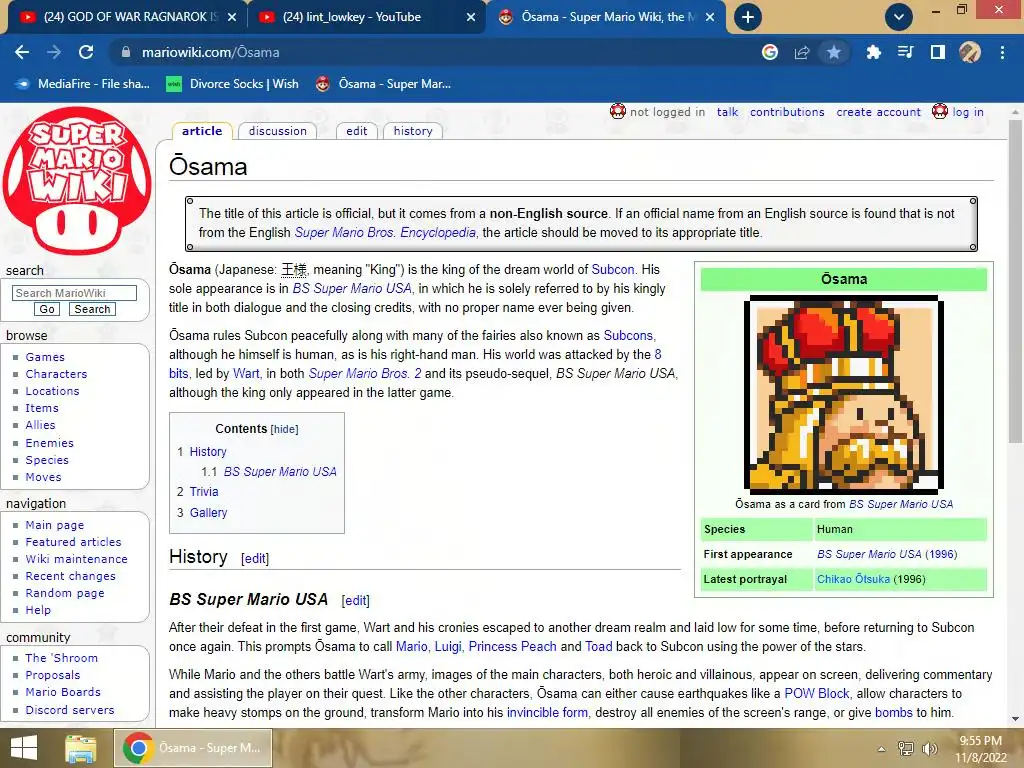1024x768 pixels.
Task: Click the Super Mario Wiki mushroom logo
Action: click(77, 181)
